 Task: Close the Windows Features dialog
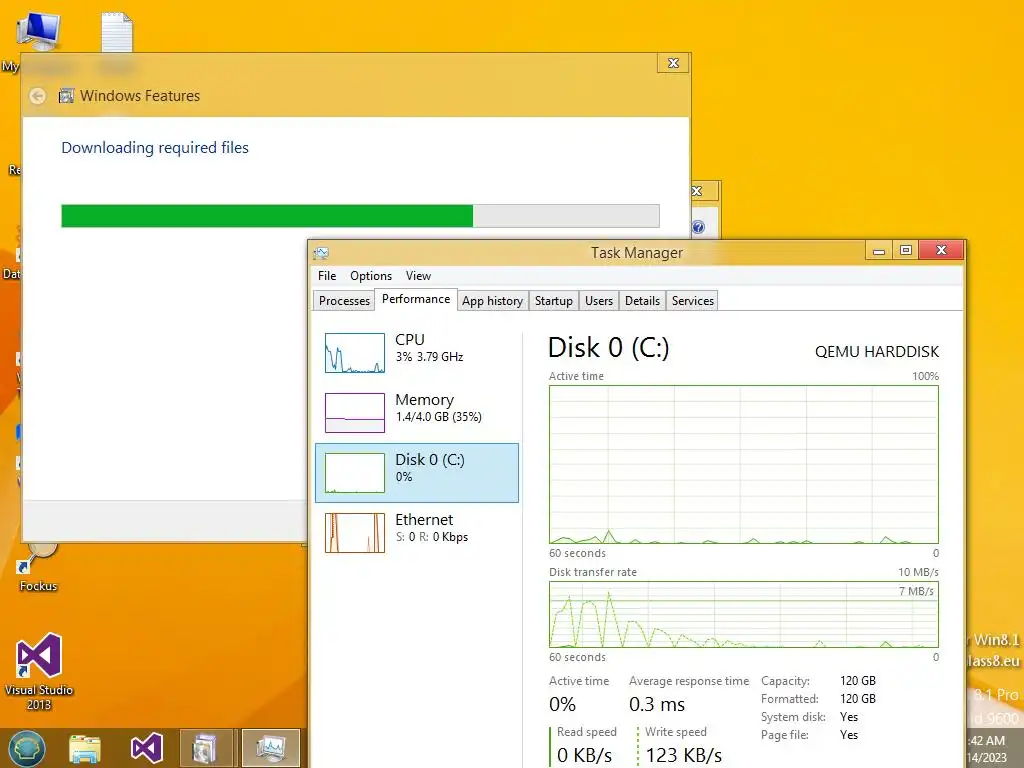pyautogui.click(x=673, y=63)
